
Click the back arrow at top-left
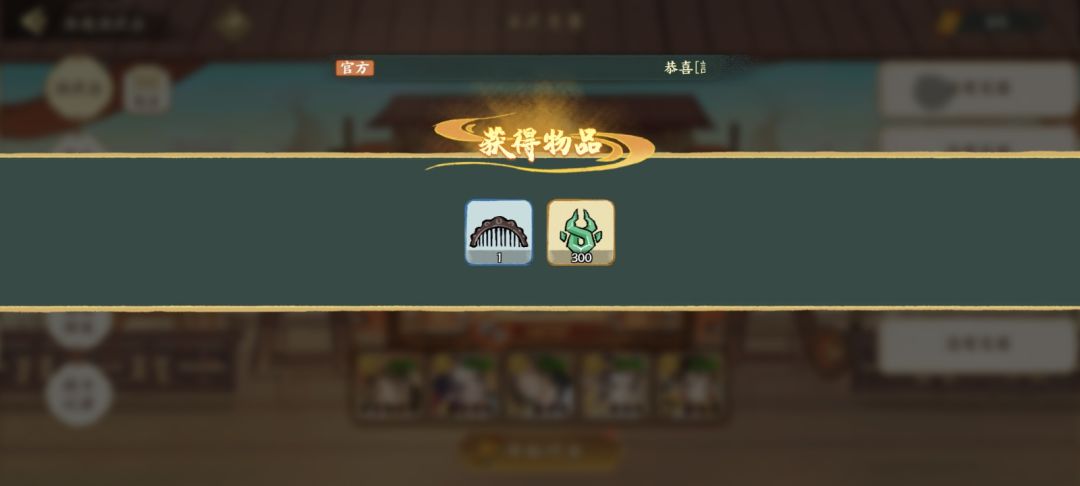coord(32,22)
